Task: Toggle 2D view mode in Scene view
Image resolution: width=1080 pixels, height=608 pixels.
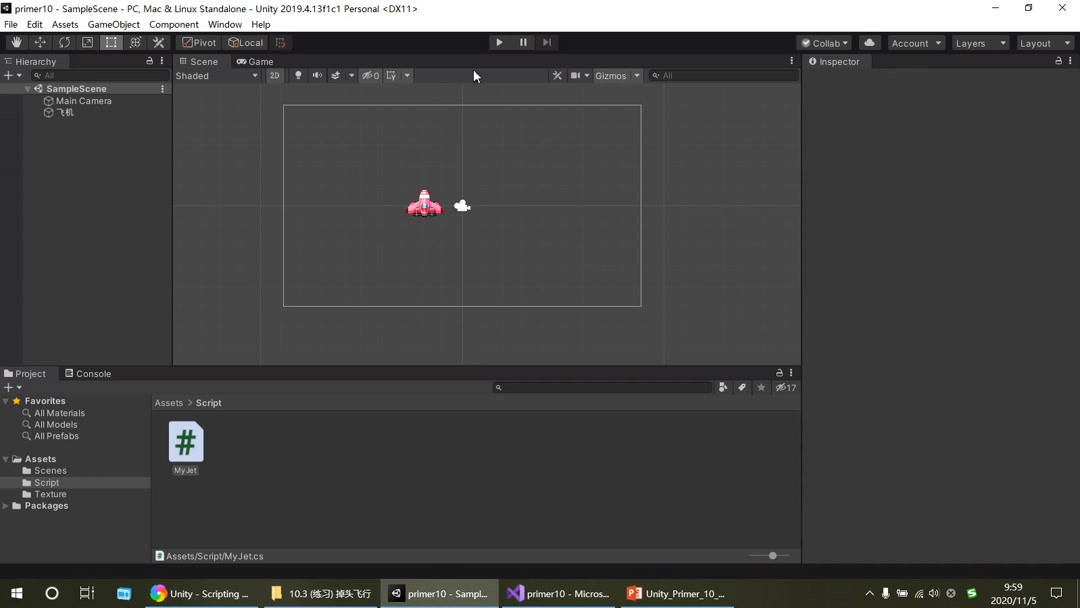Action: (275, 75)
